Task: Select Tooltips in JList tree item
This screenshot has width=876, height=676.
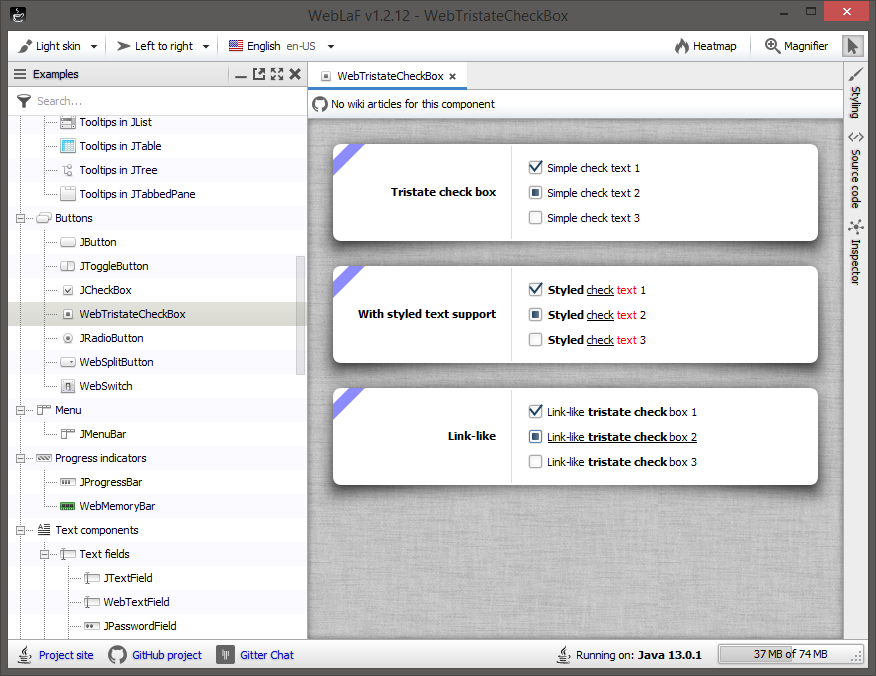Action: coord(116,122)
